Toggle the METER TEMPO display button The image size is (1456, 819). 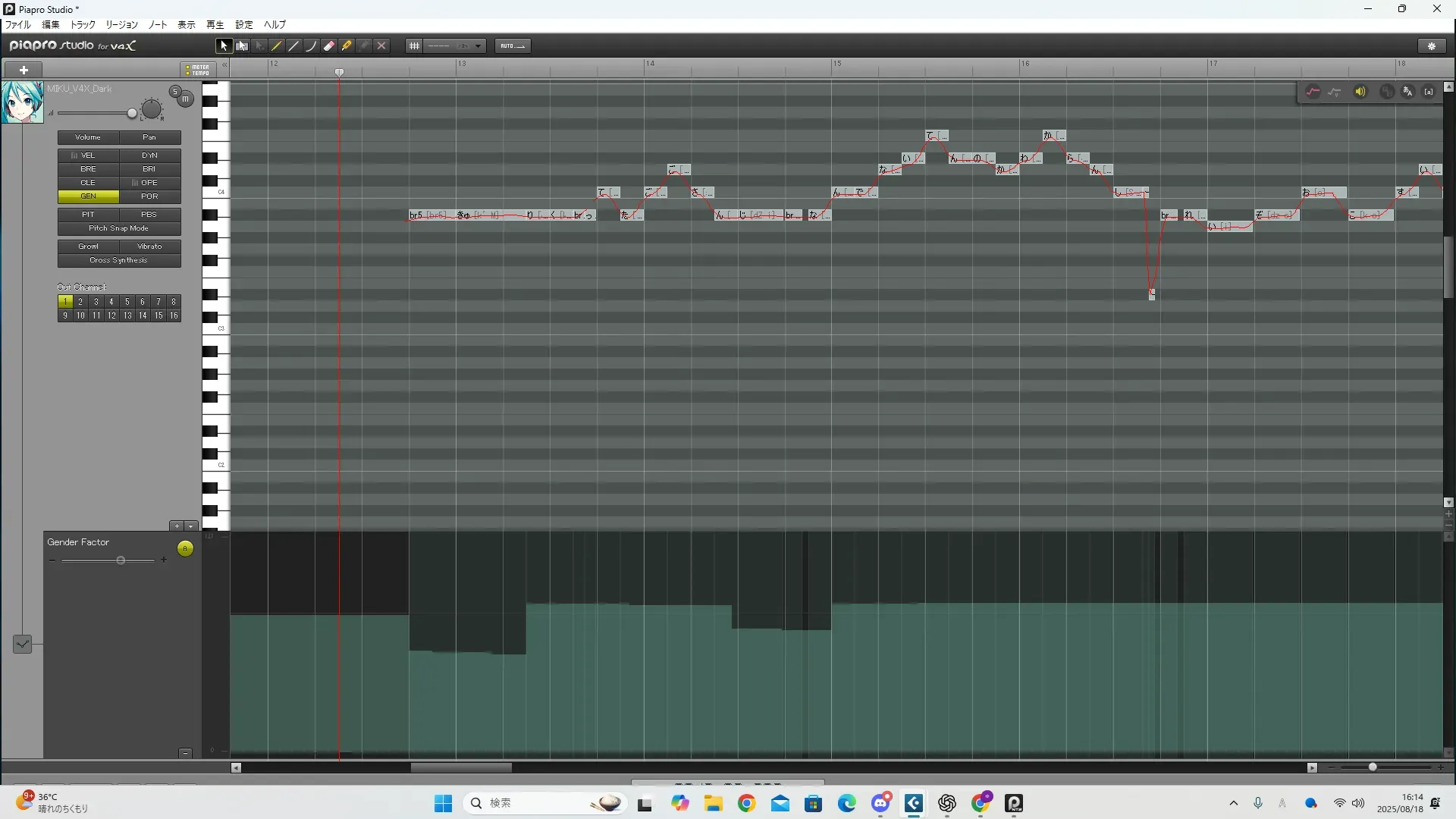(x=198, y=70)
